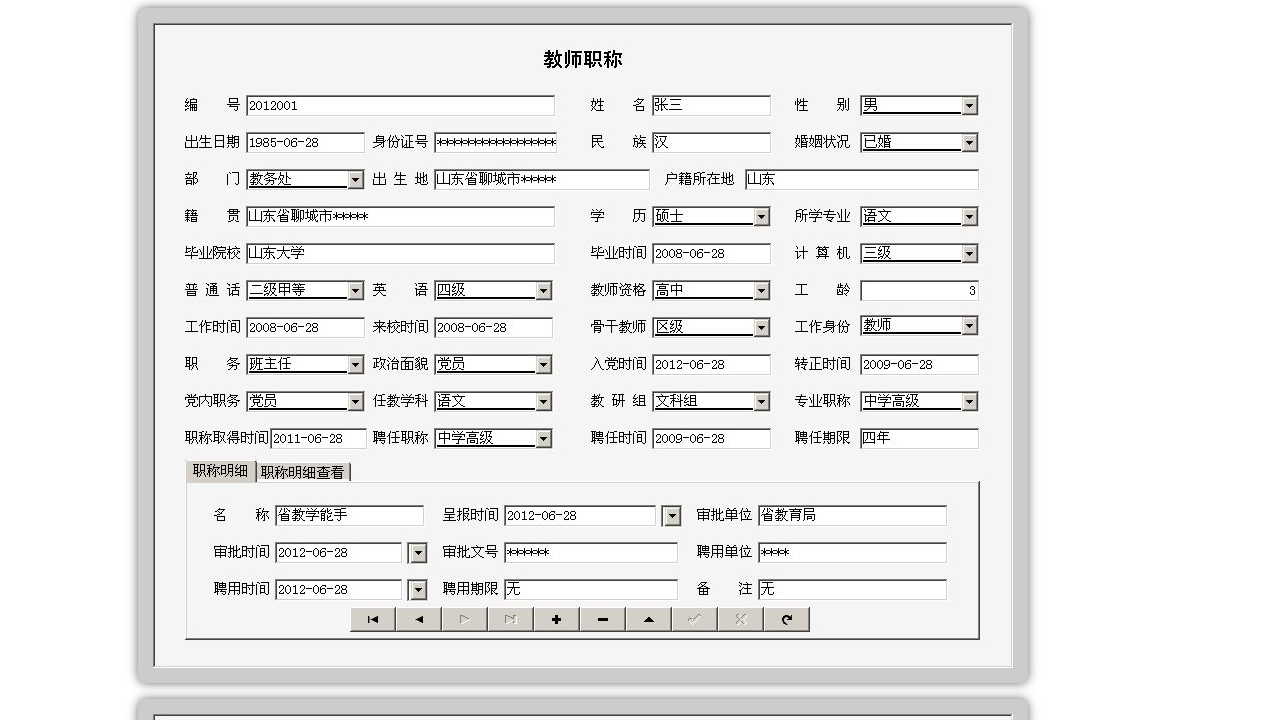Advance to the next record
This screenshot has width=1280, height=720.
tap(463, 619)
